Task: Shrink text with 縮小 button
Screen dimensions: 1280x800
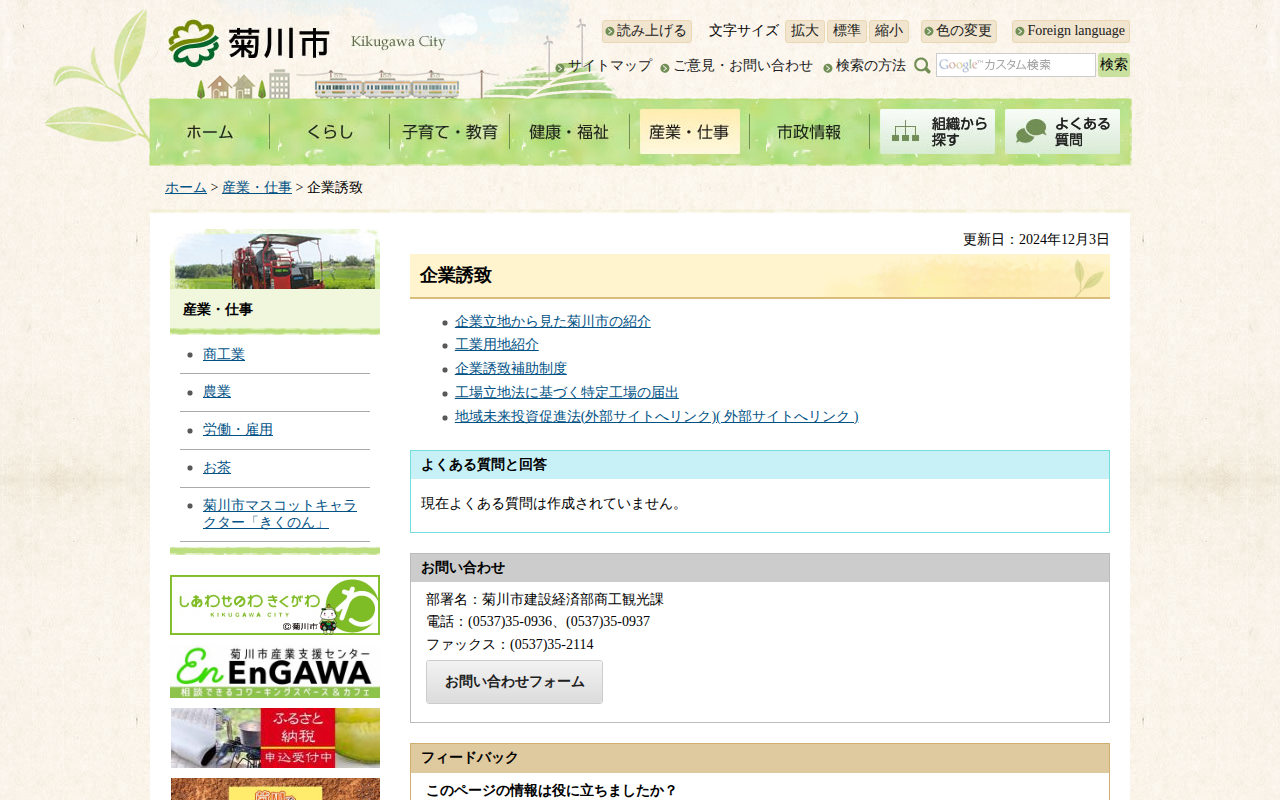Action: click(889, 31)
